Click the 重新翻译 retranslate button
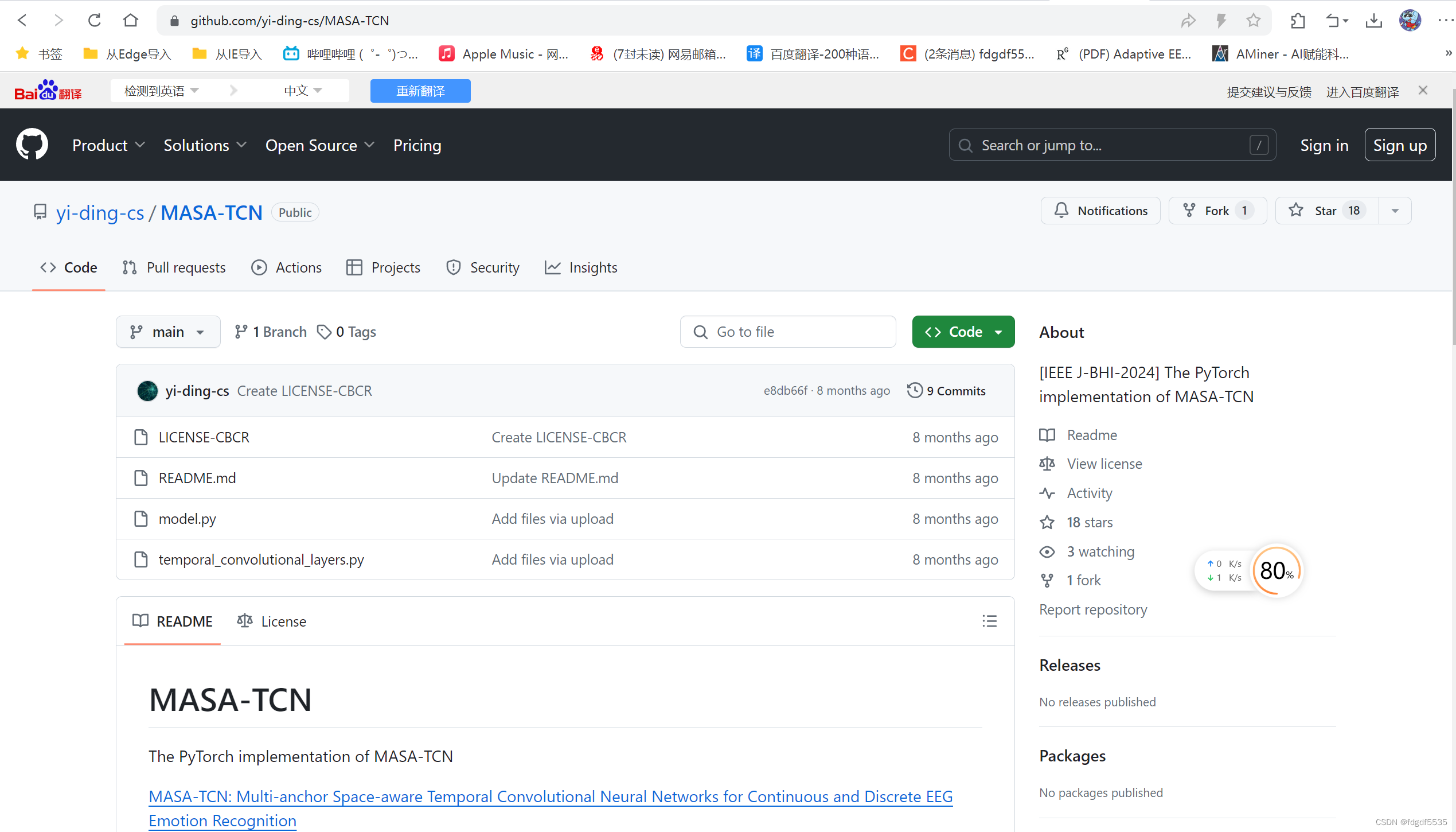This screenshot has height=832, width=1456. pyautogui.click(x=420, y=91)
